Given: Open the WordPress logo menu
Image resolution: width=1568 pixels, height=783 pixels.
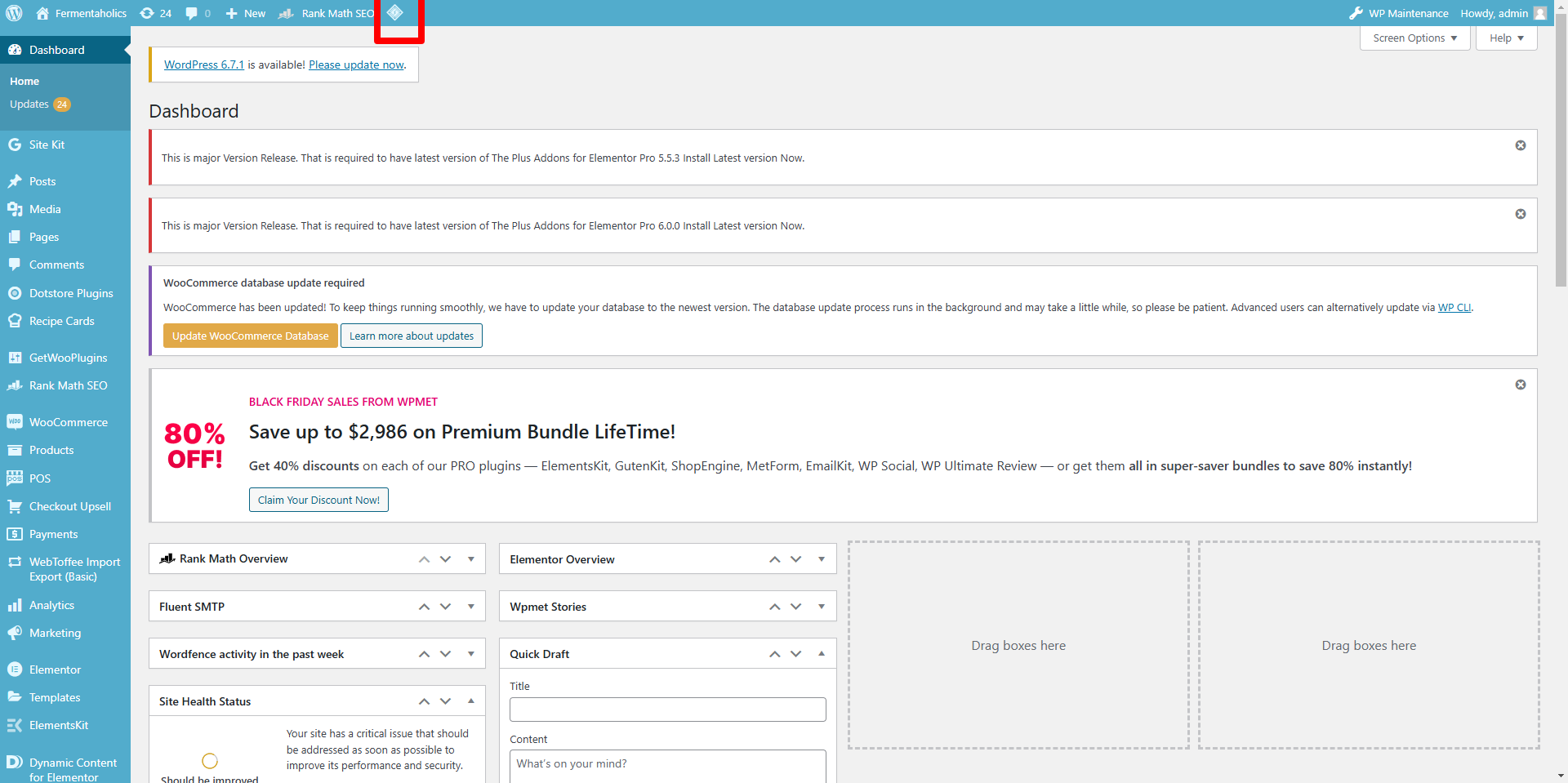Looking at the screenshot, I should point(14,13).
